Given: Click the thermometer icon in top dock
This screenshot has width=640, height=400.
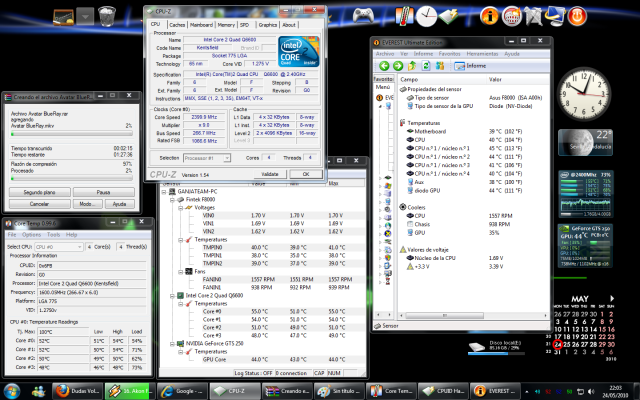Looking at the screenshot, I should tap(404, 16).
